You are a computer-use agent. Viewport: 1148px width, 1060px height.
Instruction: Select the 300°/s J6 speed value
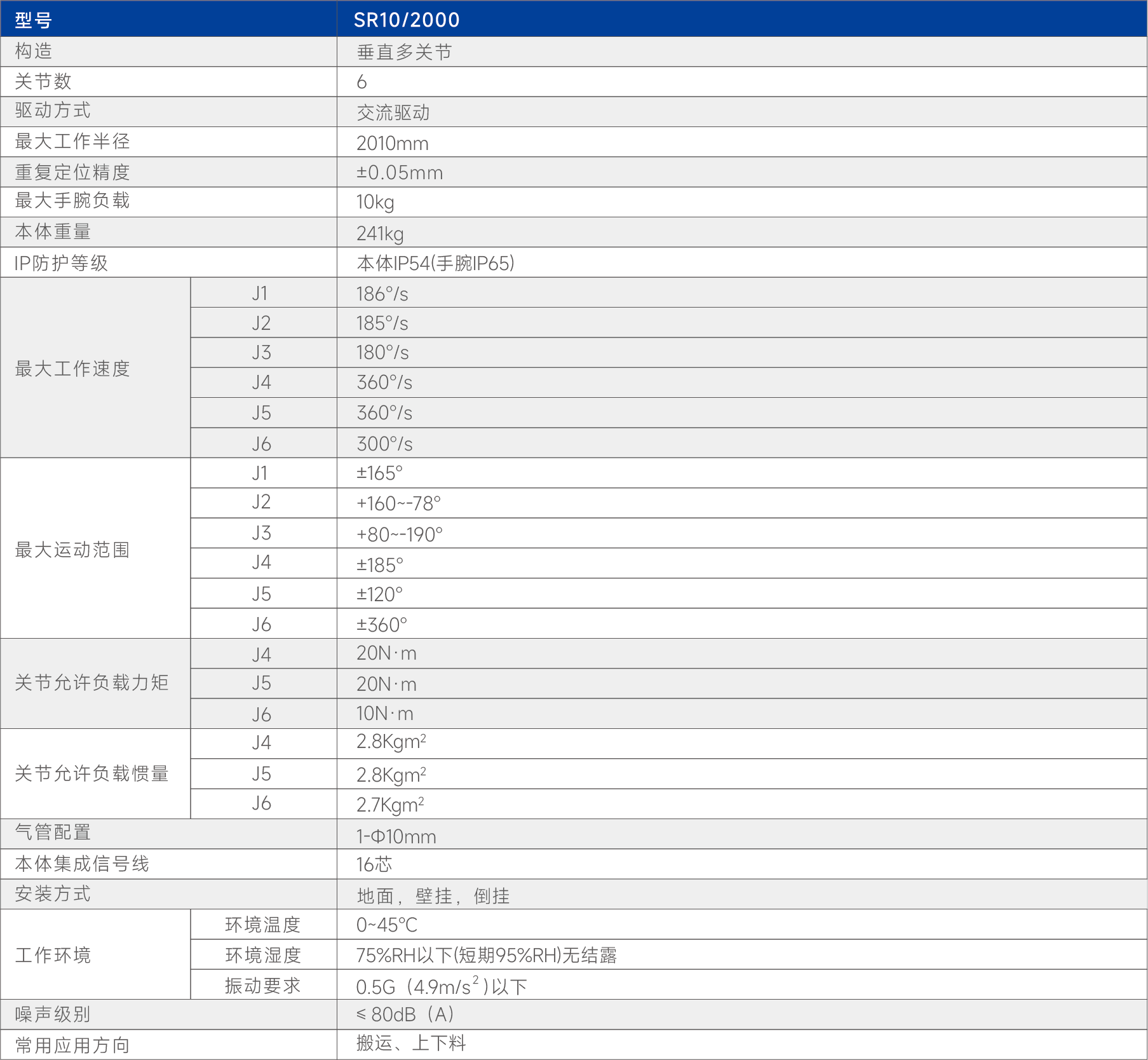[x=384, y=444]
